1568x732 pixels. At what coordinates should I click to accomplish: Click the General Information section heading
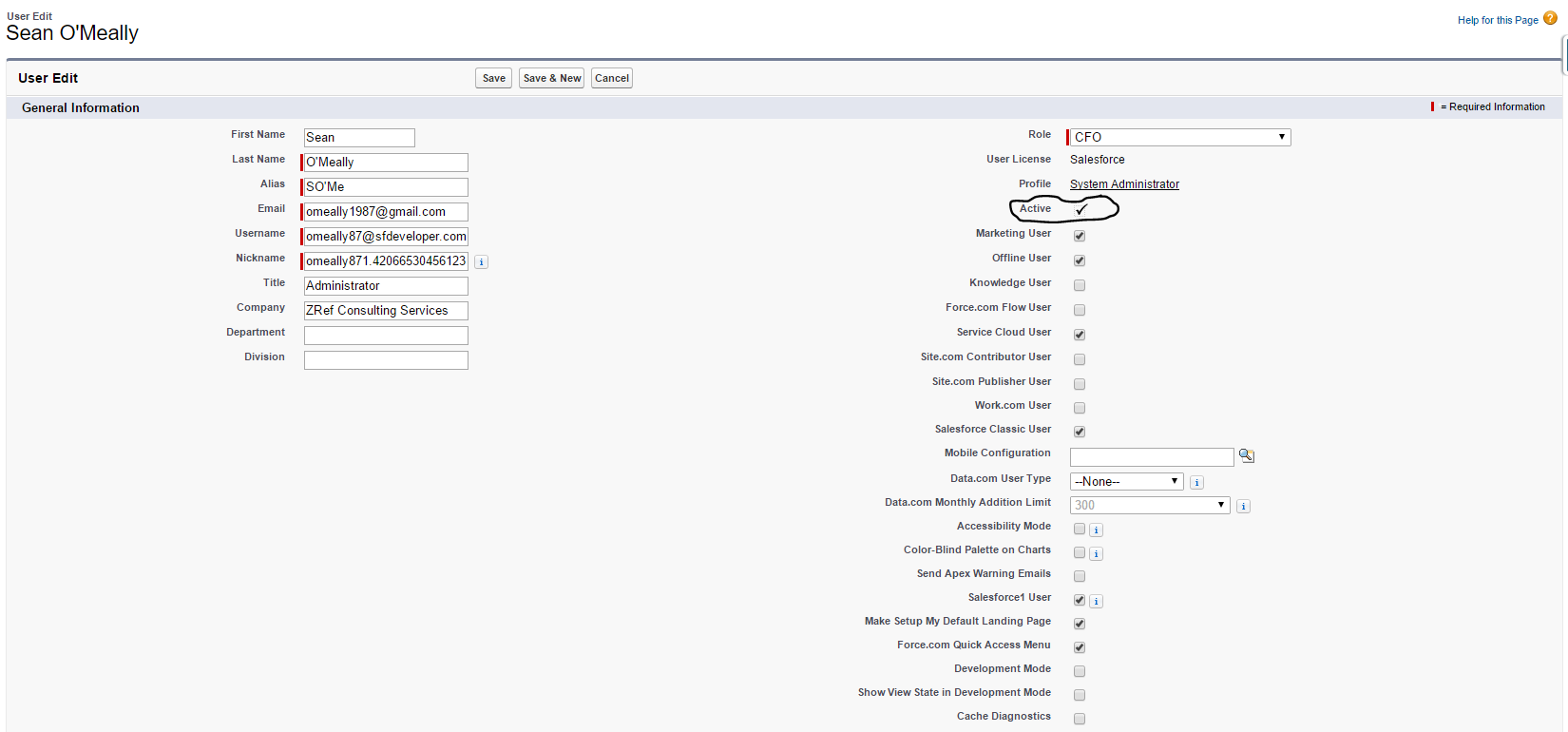(81, 107)
